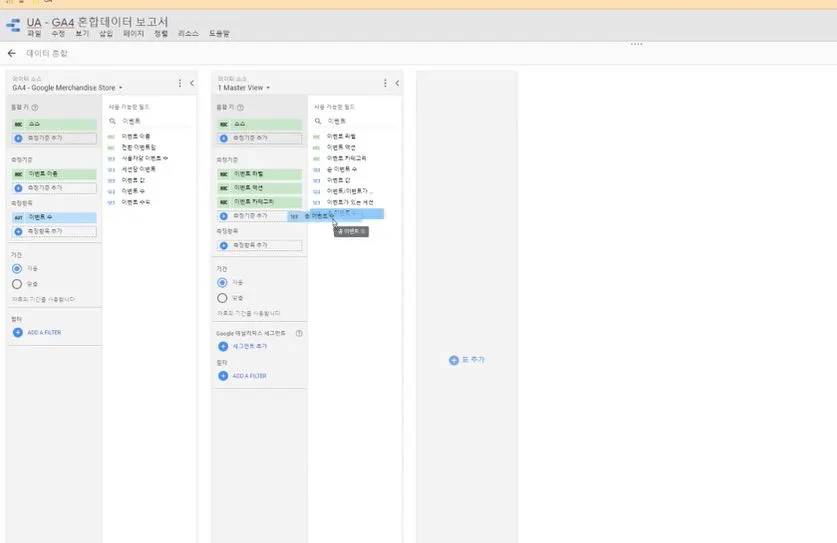Open the 도움말 menu
837x543 pixels.
click(219, 34)
